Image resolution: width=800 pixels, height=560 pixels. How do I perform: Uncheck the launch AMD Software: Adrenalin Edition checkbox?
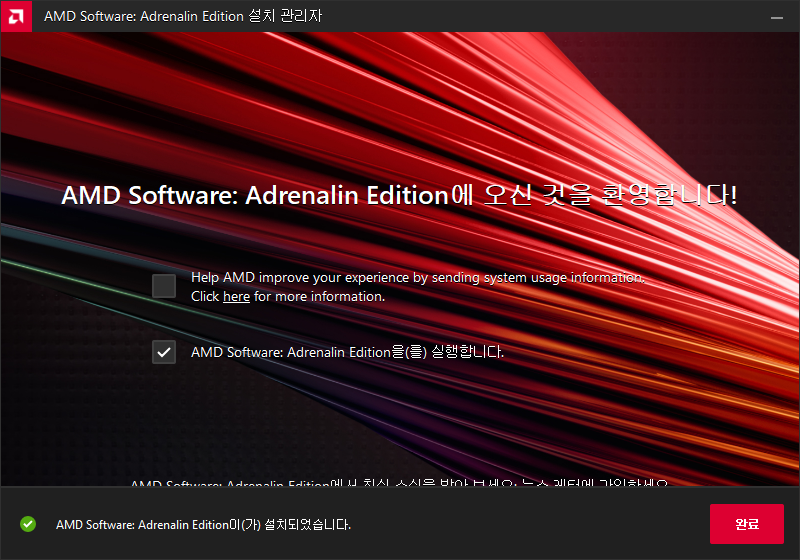[164, 352]
